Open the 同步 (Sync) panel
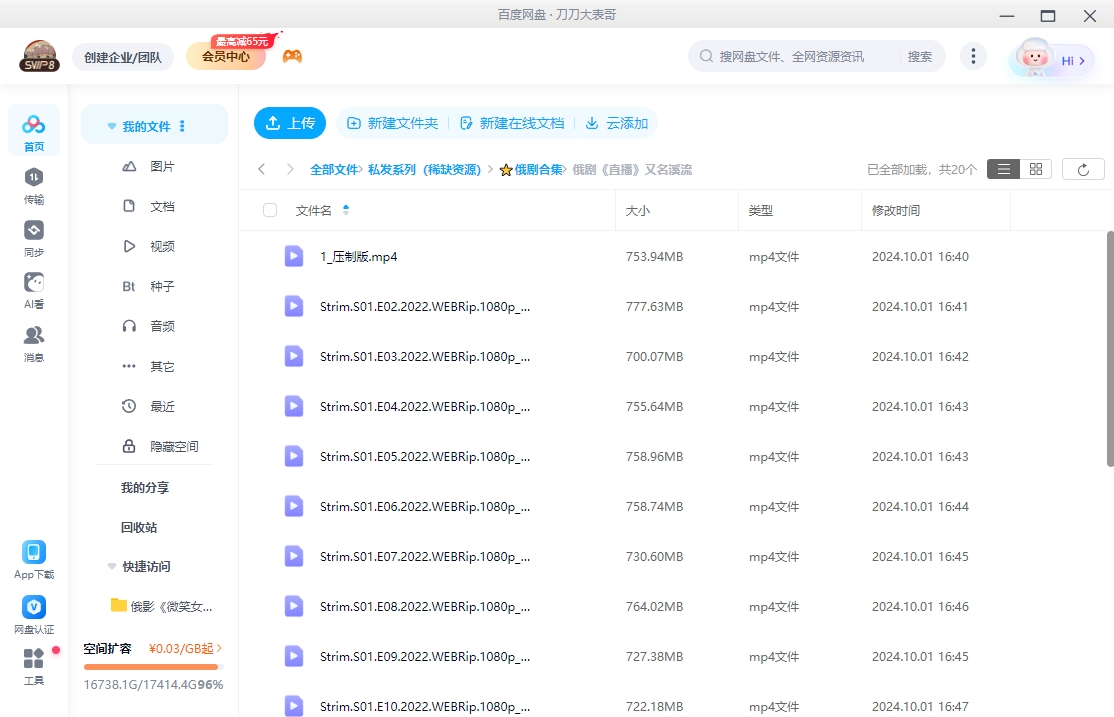The image size is (1114, 717). [33, 237]
